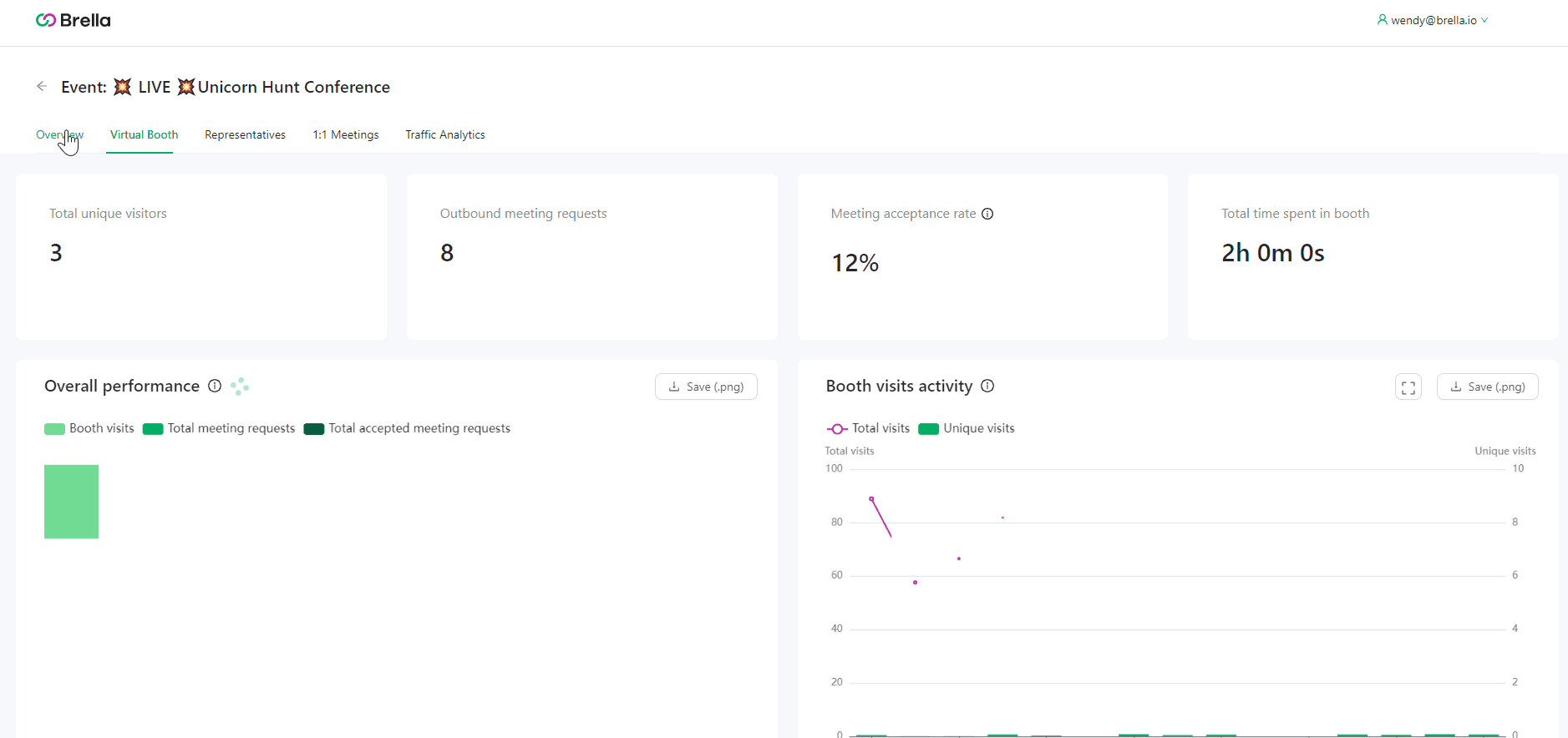Click the first Total visits data point
Image resolution: width=1568 pixels, height=738 pixels.
871,498
